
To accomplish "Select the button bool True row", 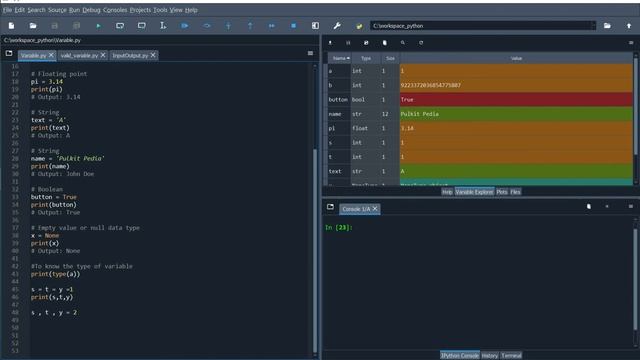I will pos(480,99).
